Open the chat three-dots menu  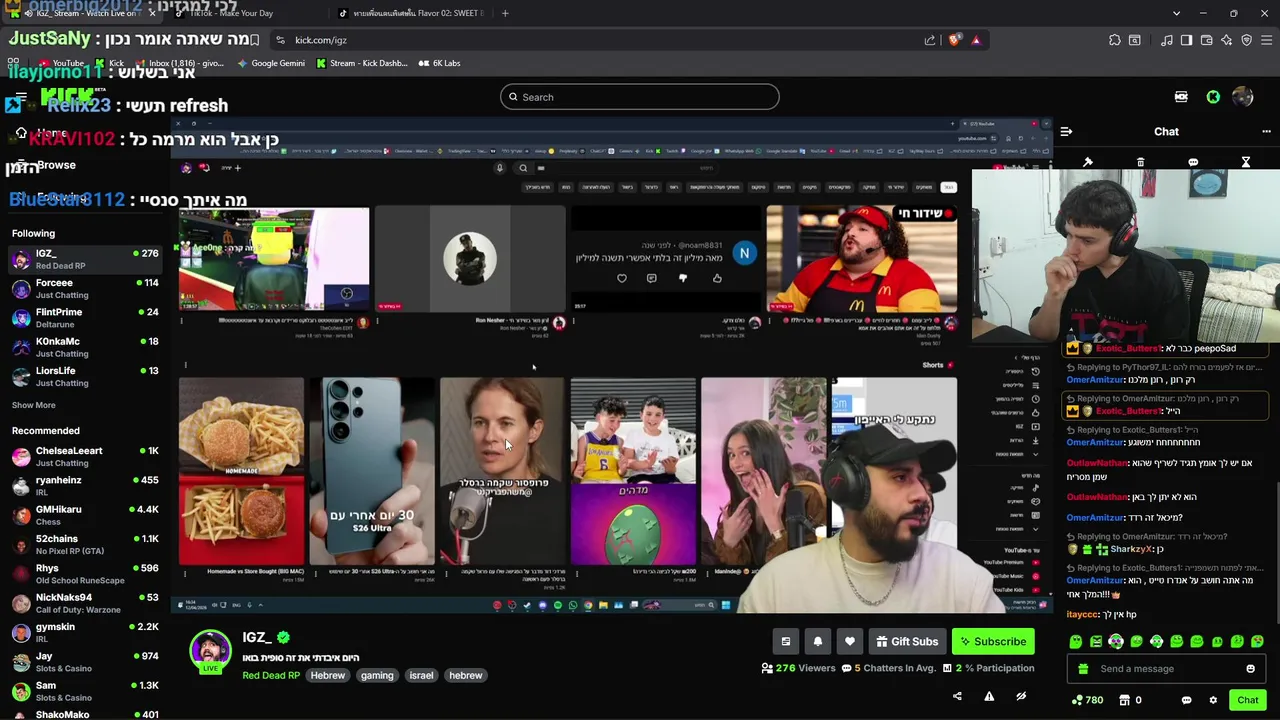click(x=1266, y=131)
